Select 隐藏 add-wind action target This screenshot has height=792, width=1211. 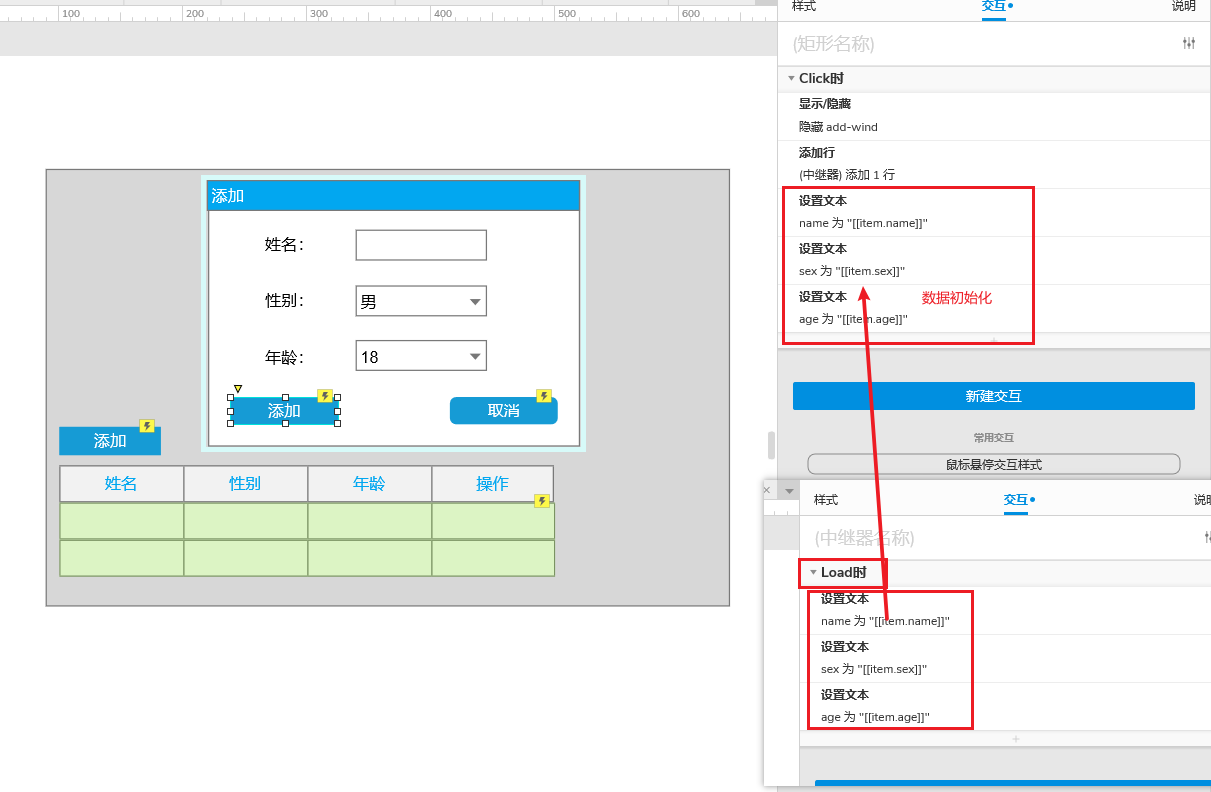tap(838, 127)
